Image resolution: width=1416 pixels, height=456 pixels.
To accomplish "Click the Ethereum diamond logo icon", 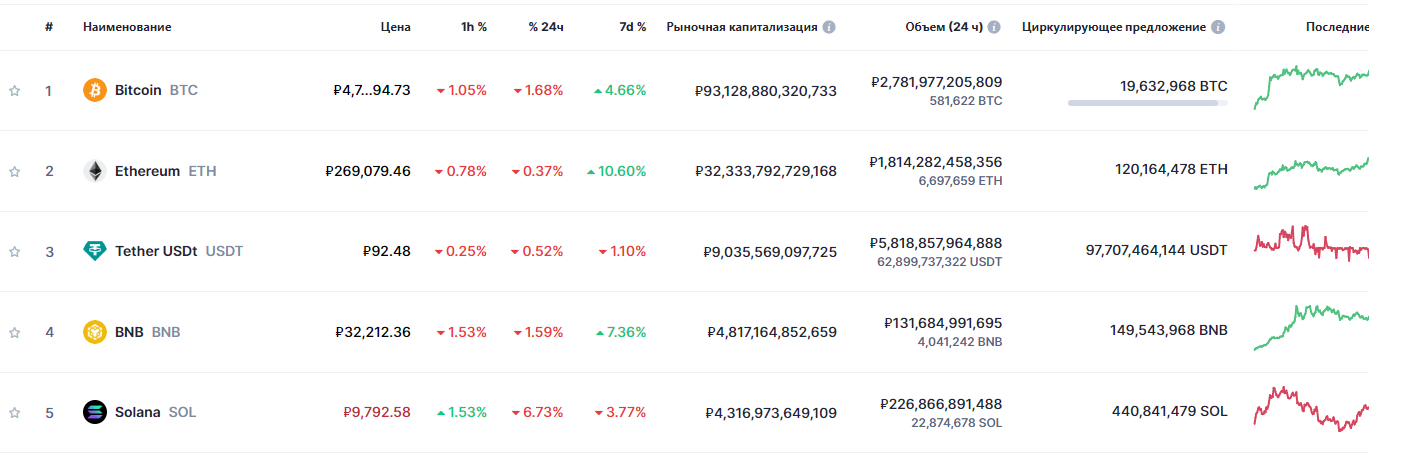I will (x=95, y=171).
